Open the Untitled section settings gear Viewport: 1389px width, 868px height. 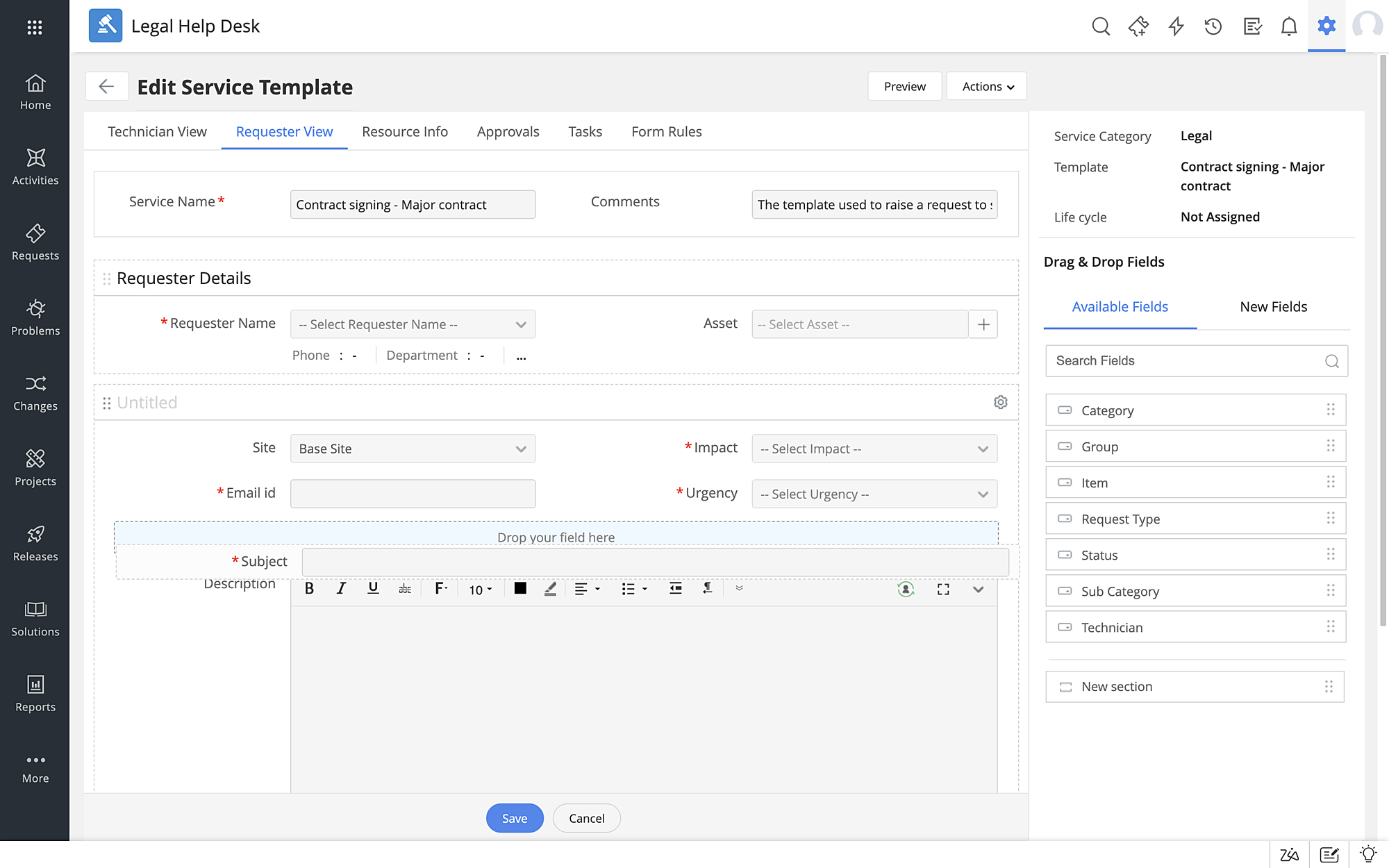[1000, 402]
